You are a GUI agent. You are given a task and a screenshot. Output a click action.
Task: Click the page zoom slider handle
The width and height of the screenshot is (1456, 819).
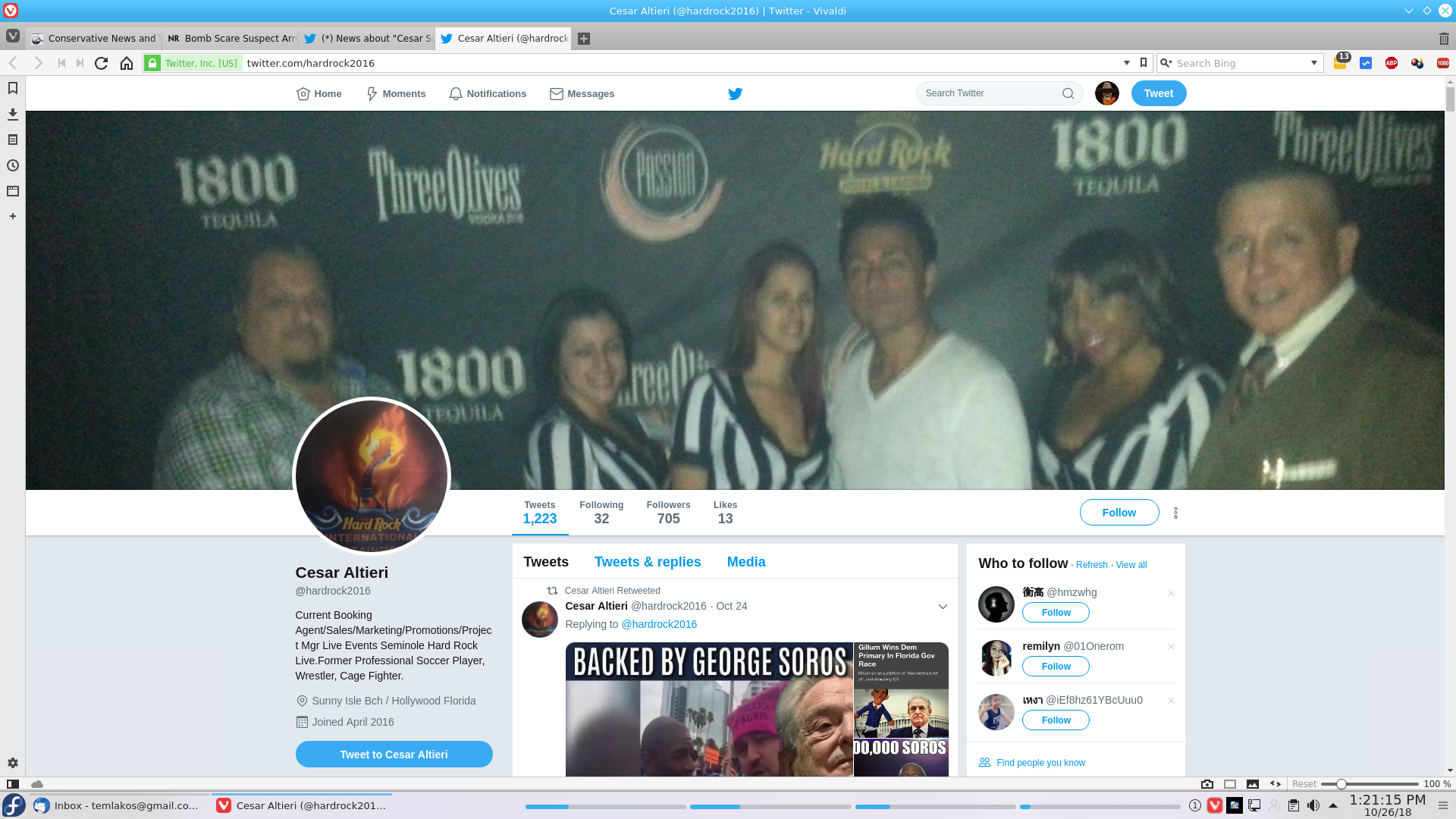pos(1341,784)
